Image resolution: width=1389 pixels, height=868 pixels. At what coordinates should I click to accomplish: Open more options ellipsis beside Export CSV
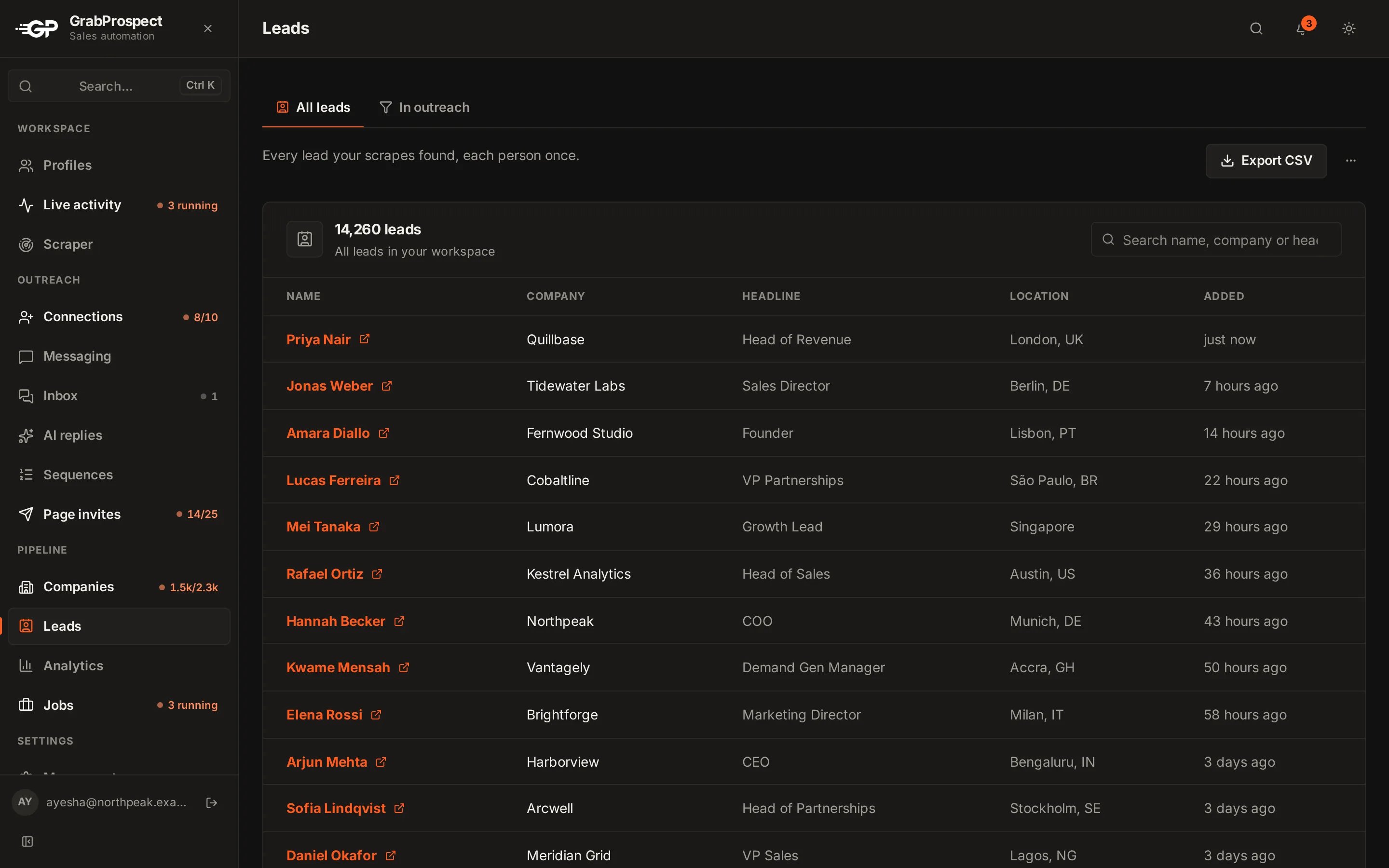[1350, 161]
